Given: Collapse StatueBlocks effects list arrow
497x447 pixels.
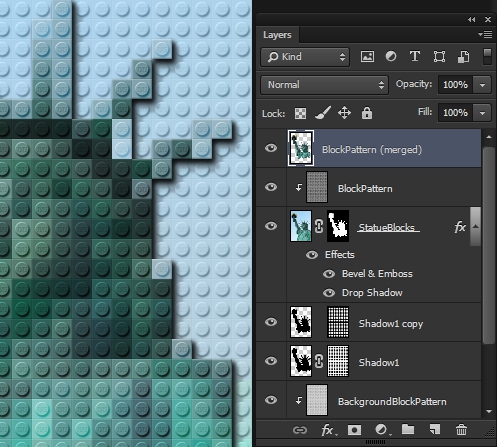Looking at the screenshot, I should [x=476, y=227].
